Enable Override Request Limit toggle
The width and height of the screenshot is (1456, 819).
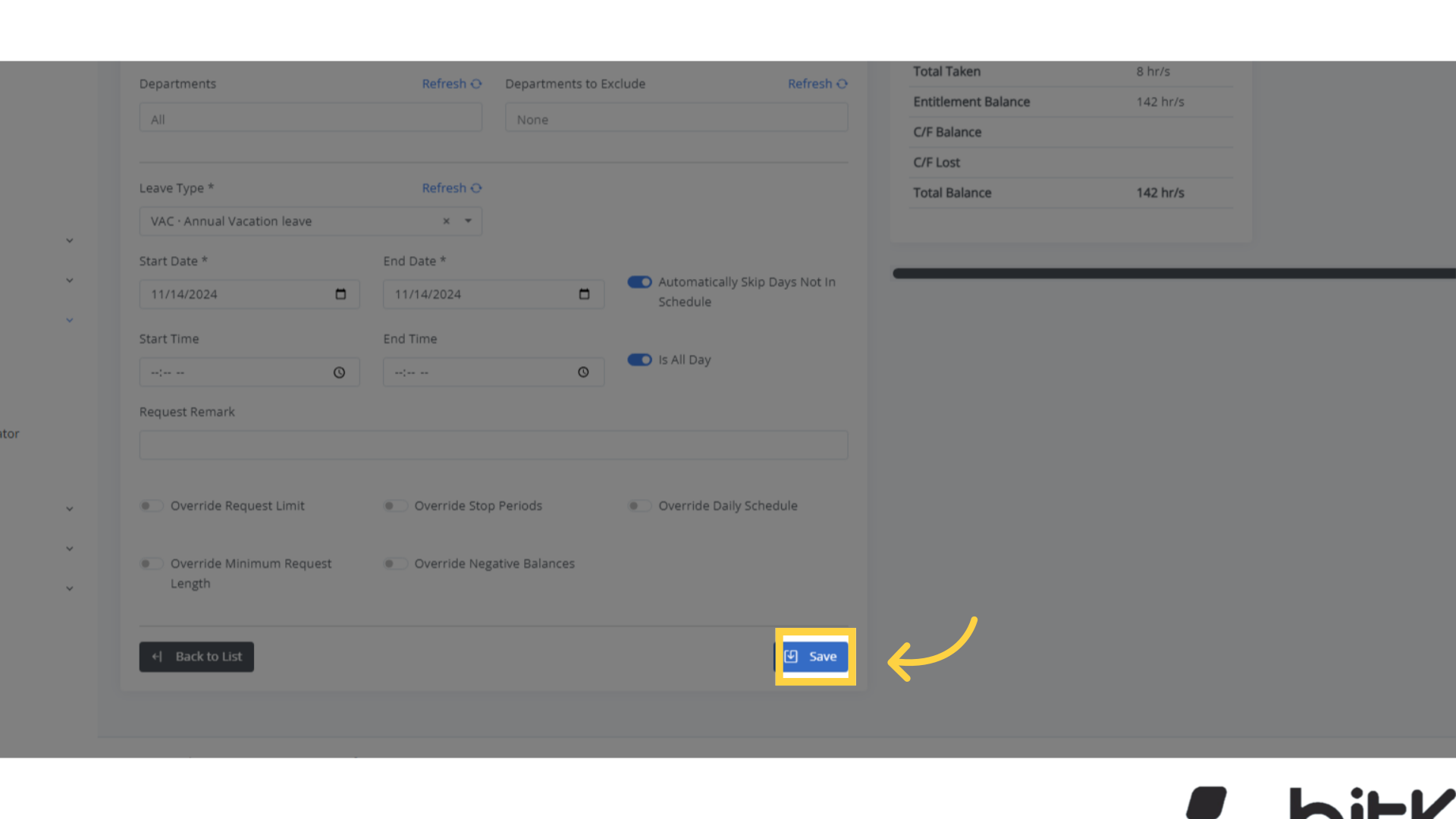(x=151, y=506)
